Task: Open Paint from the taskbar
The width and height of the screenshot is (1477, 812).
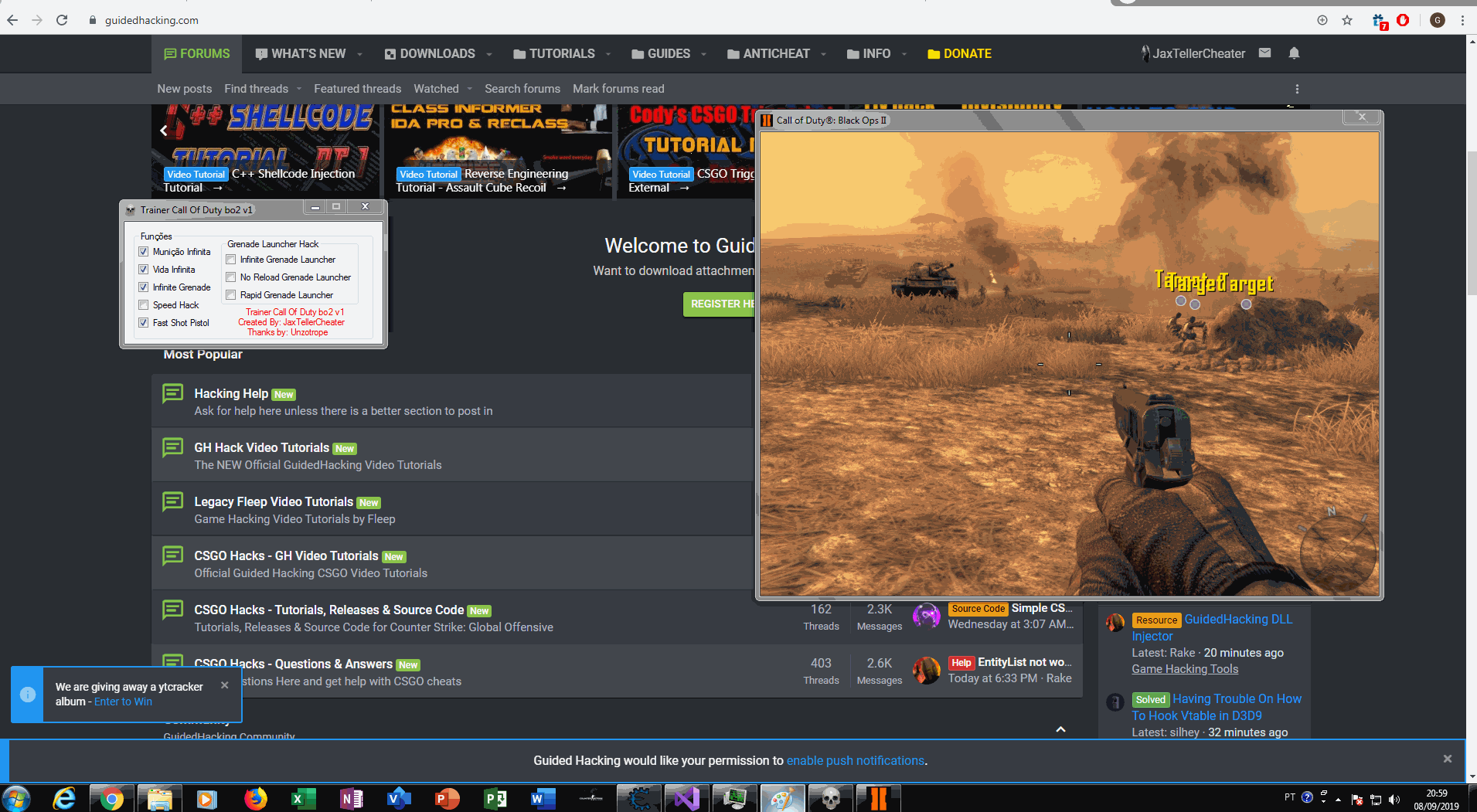Action: coord(782,798)
